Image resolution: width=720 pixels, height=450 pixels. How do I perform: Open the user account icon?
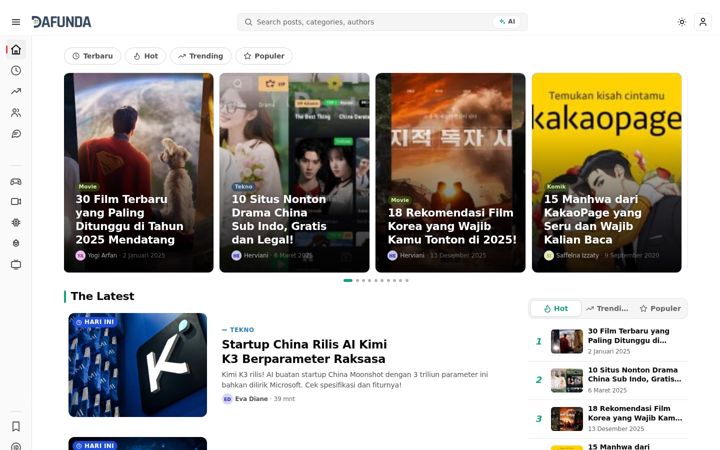(703, 22)
